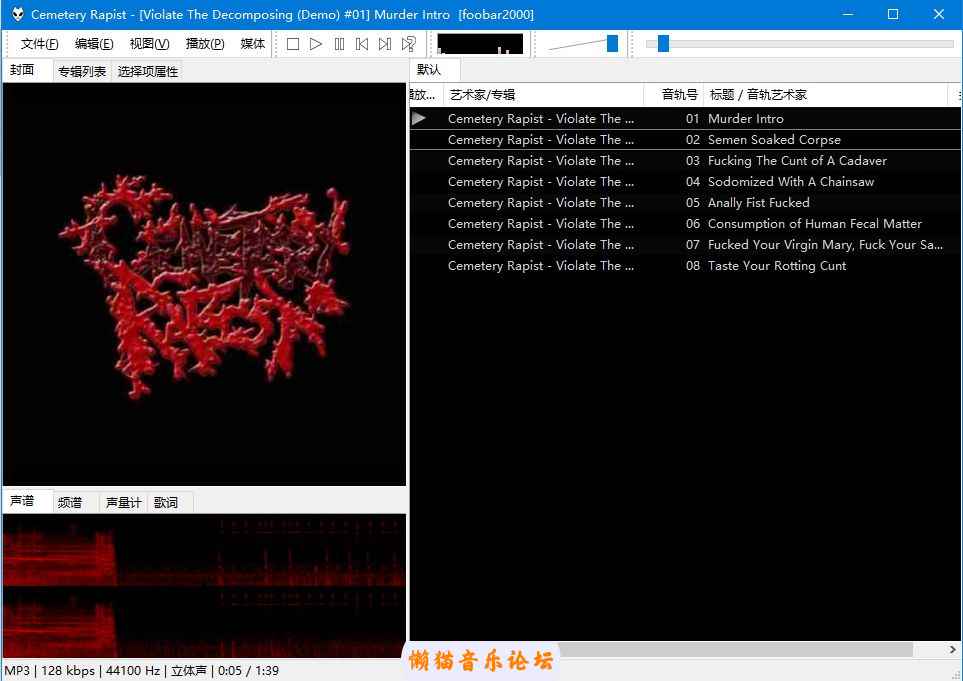
Task: Click the "0:05 / 1:39" playback time
Action: [248, 671]
